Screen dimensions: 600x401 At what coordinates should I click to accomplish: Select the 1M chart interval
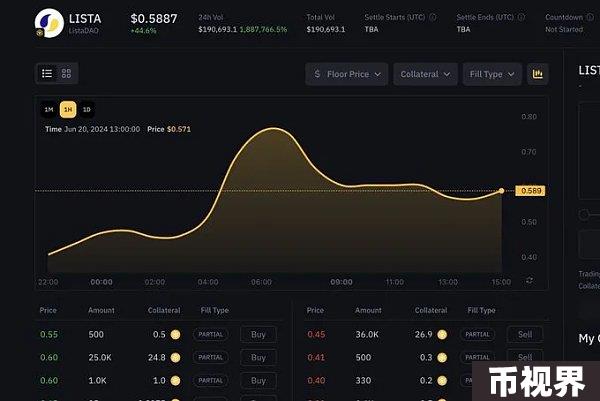(49, 110)
